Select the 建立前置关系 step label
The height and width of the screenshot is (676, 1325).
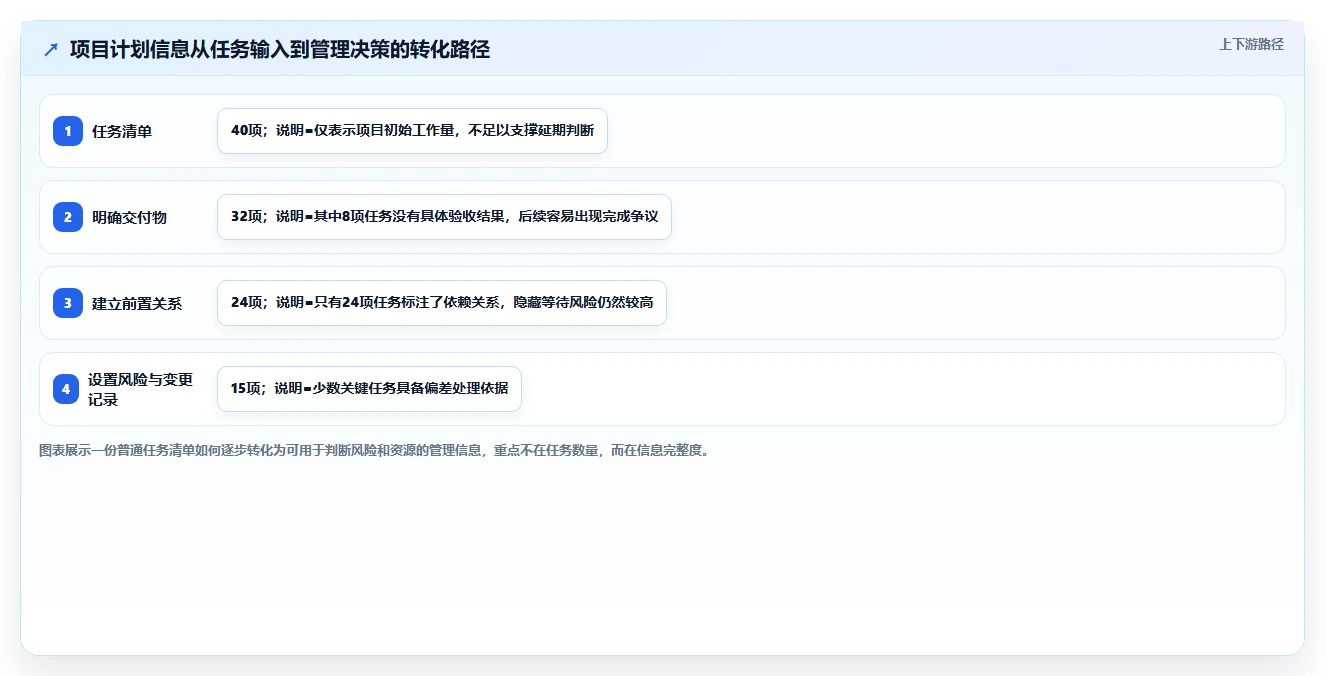(137, 303)
